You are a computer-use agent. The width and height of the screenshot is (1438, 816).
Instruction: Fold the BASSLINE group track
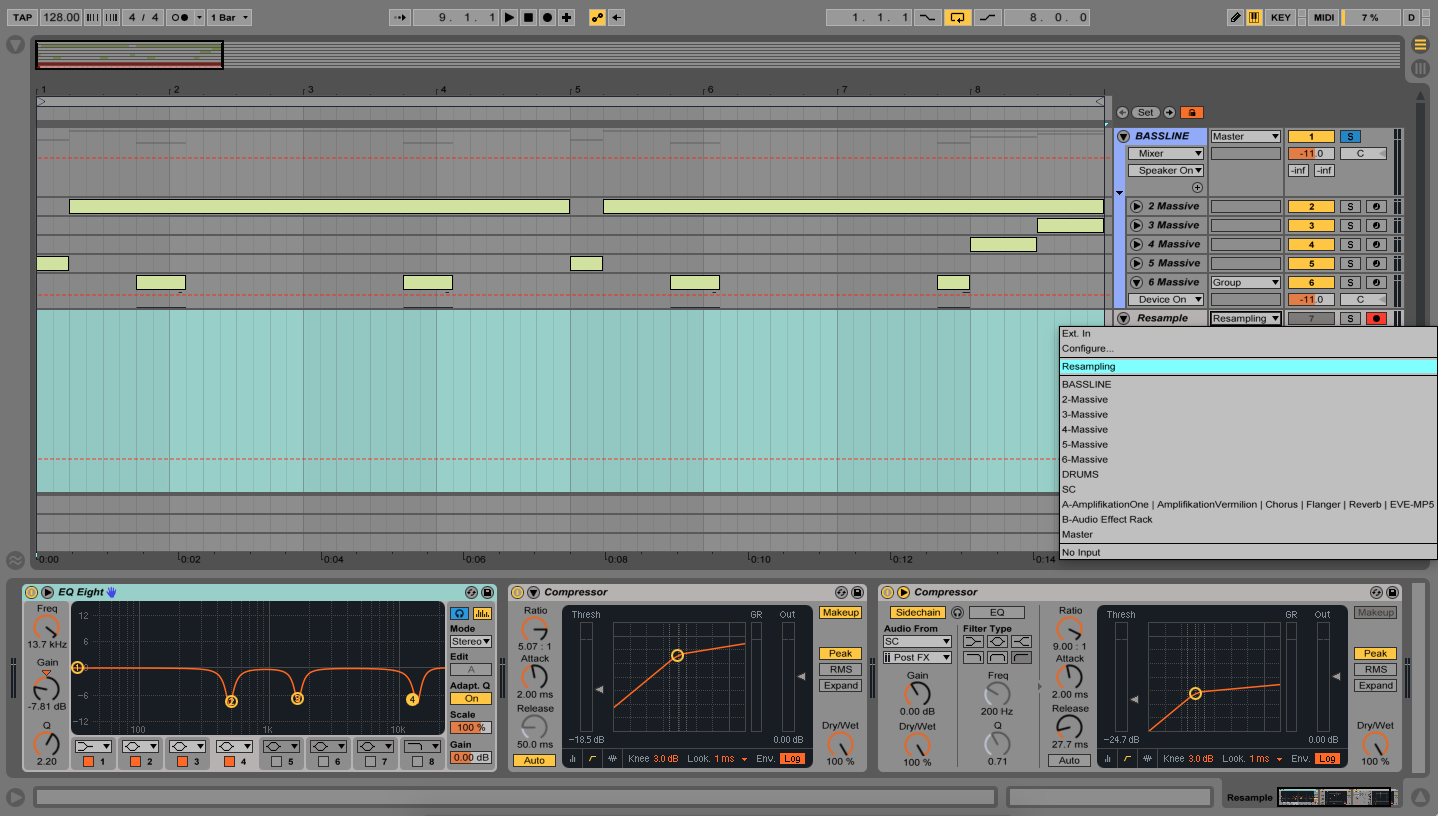click(1123, 136)
